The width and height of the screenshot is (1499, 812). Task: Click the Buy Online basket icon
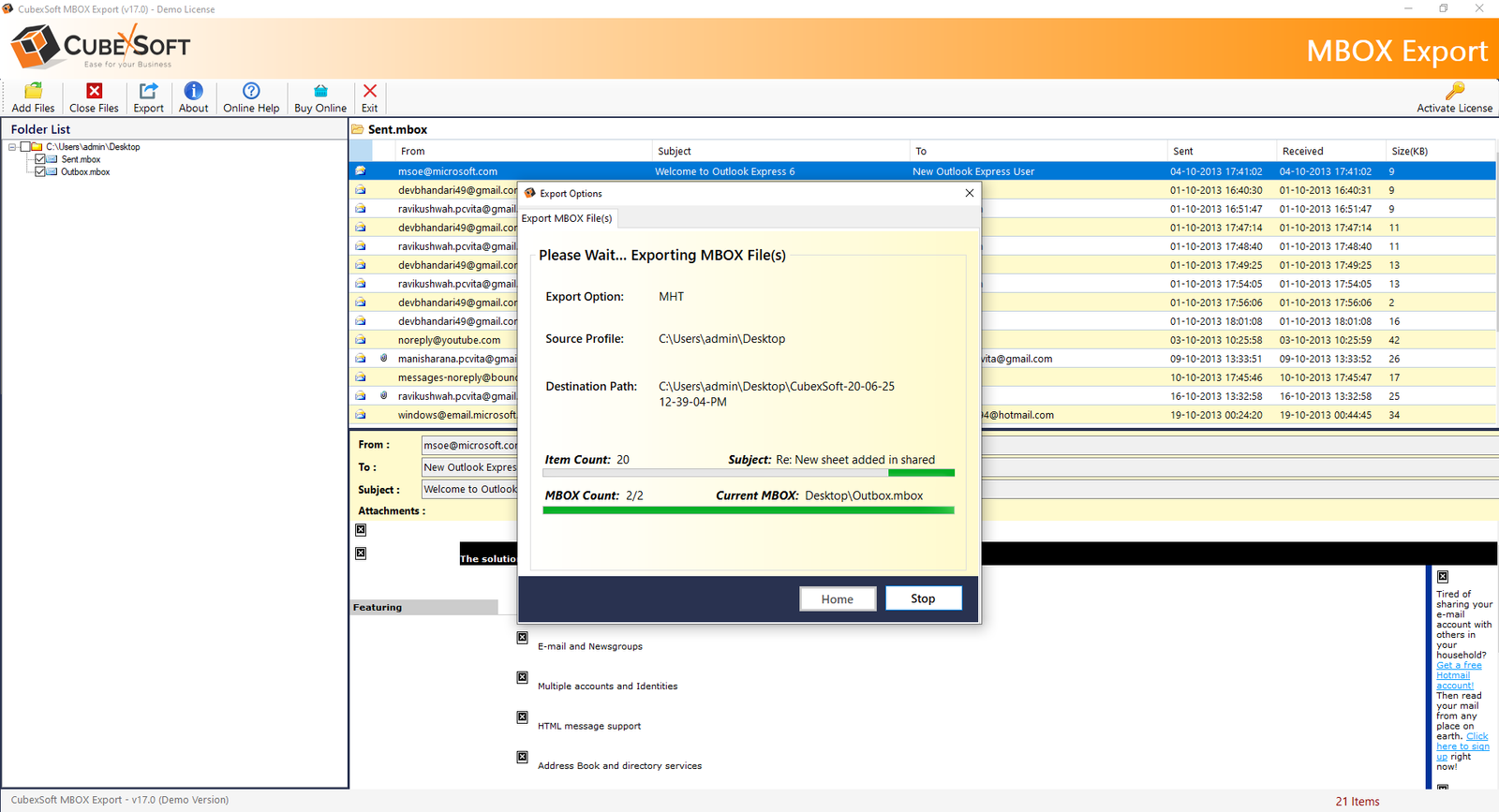320,91
